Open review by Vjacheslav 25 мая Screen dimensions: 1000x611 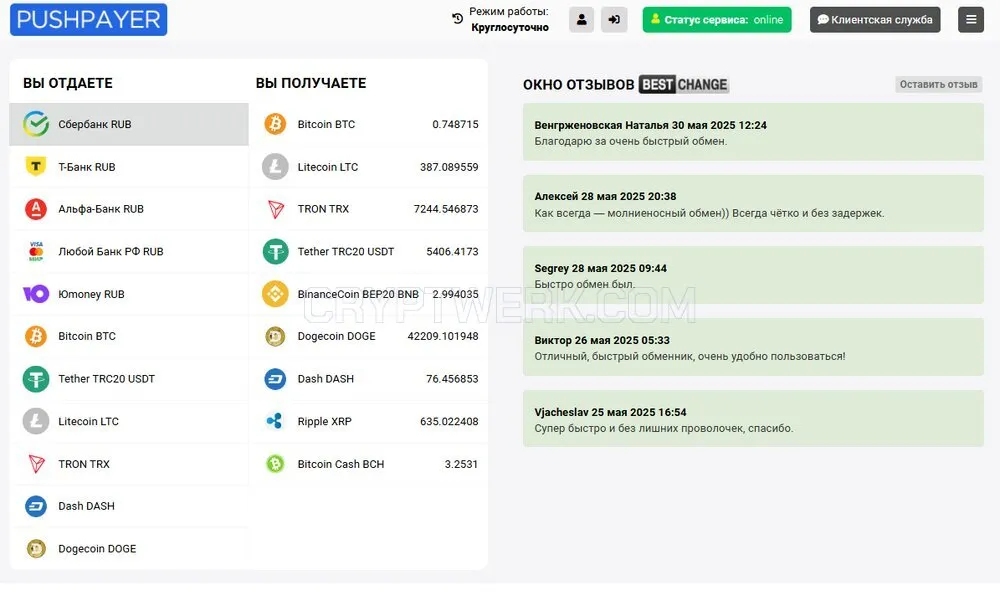pos(753,419)
